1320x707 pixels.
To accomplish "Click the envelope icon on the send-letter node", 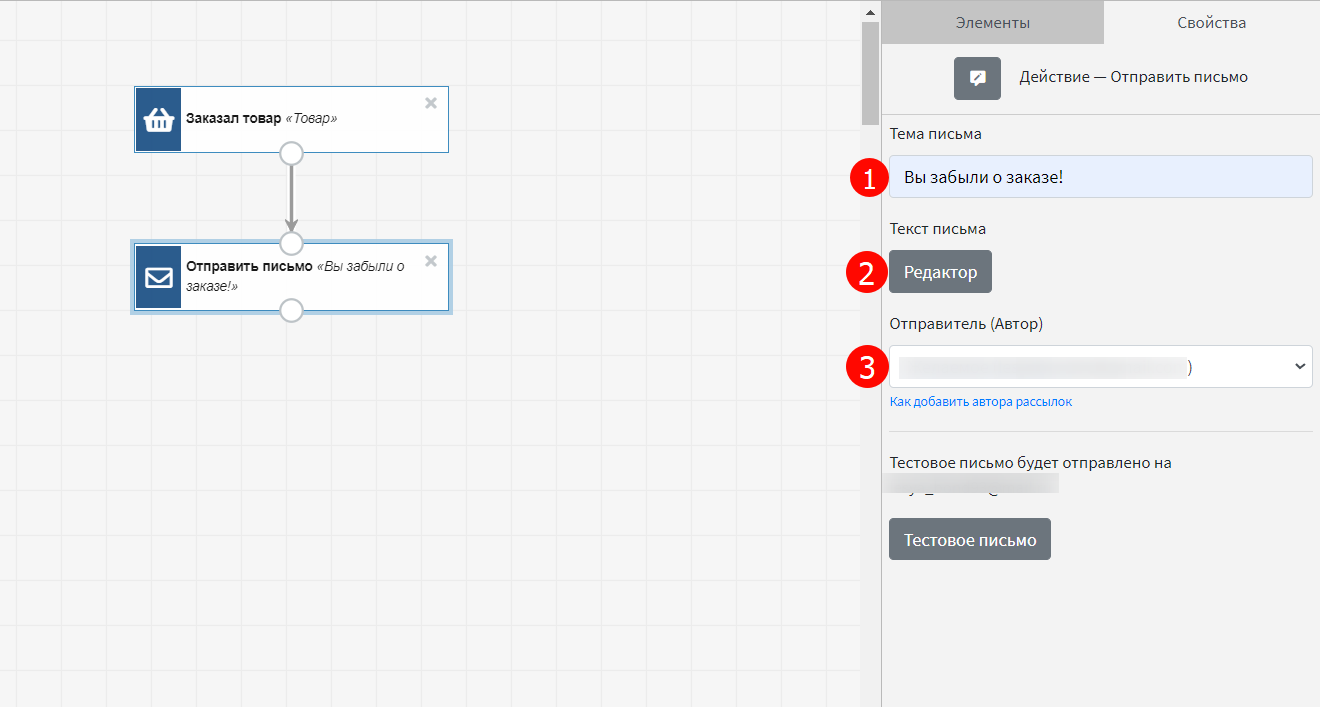I will [158, 277].
